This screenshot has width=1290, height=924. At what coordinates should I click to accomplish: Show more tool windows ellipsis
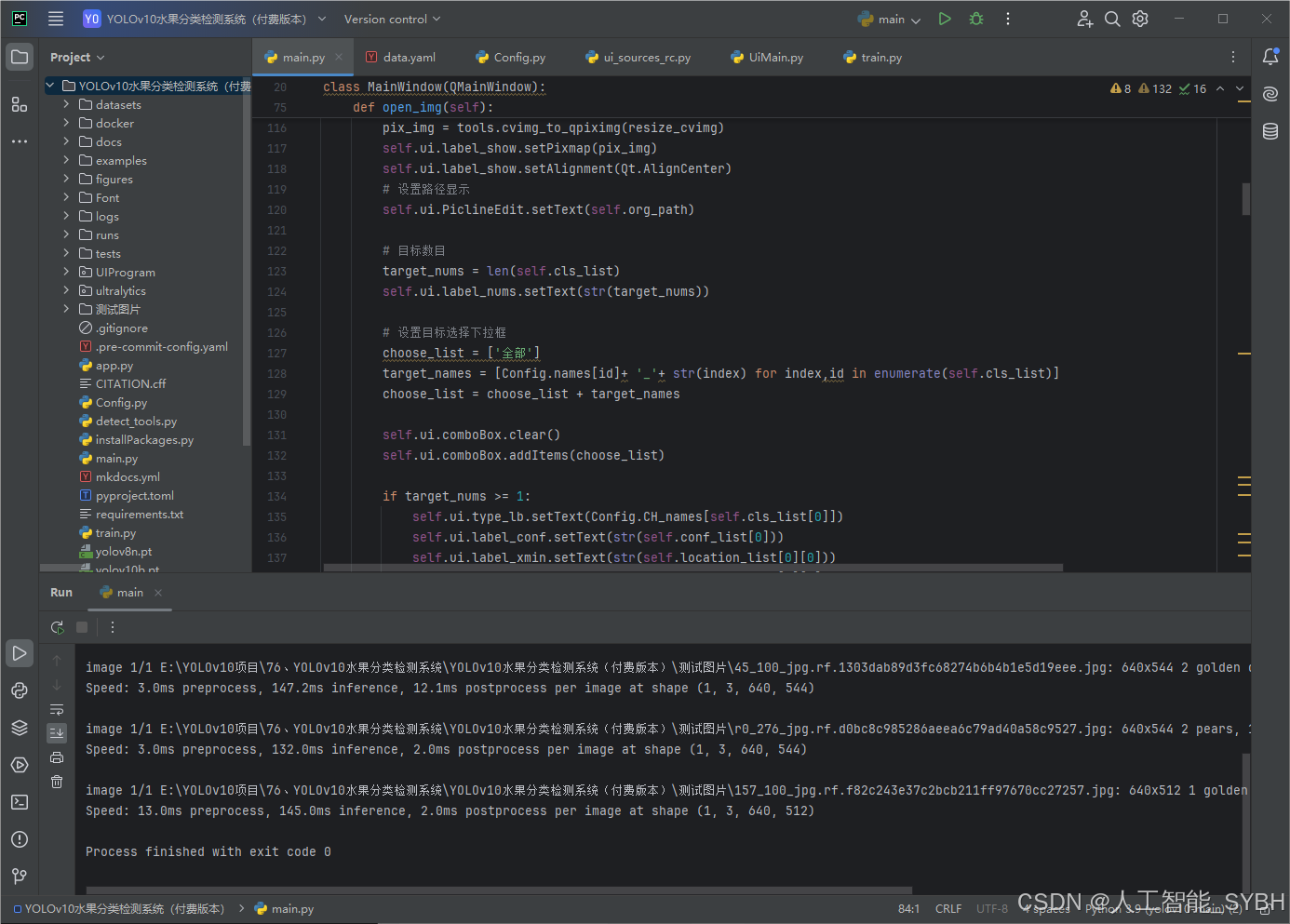click(x=20, y=141)
